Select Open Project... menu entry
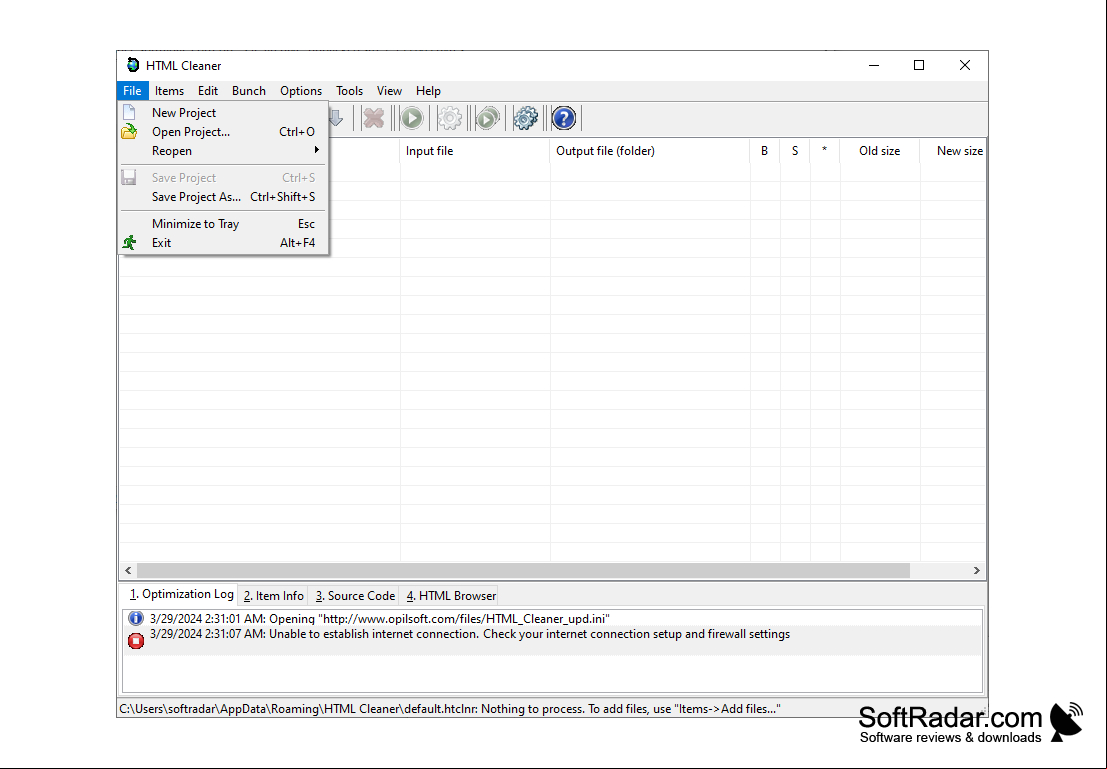This screenshot has height=769, width=1107. point(224,131)
